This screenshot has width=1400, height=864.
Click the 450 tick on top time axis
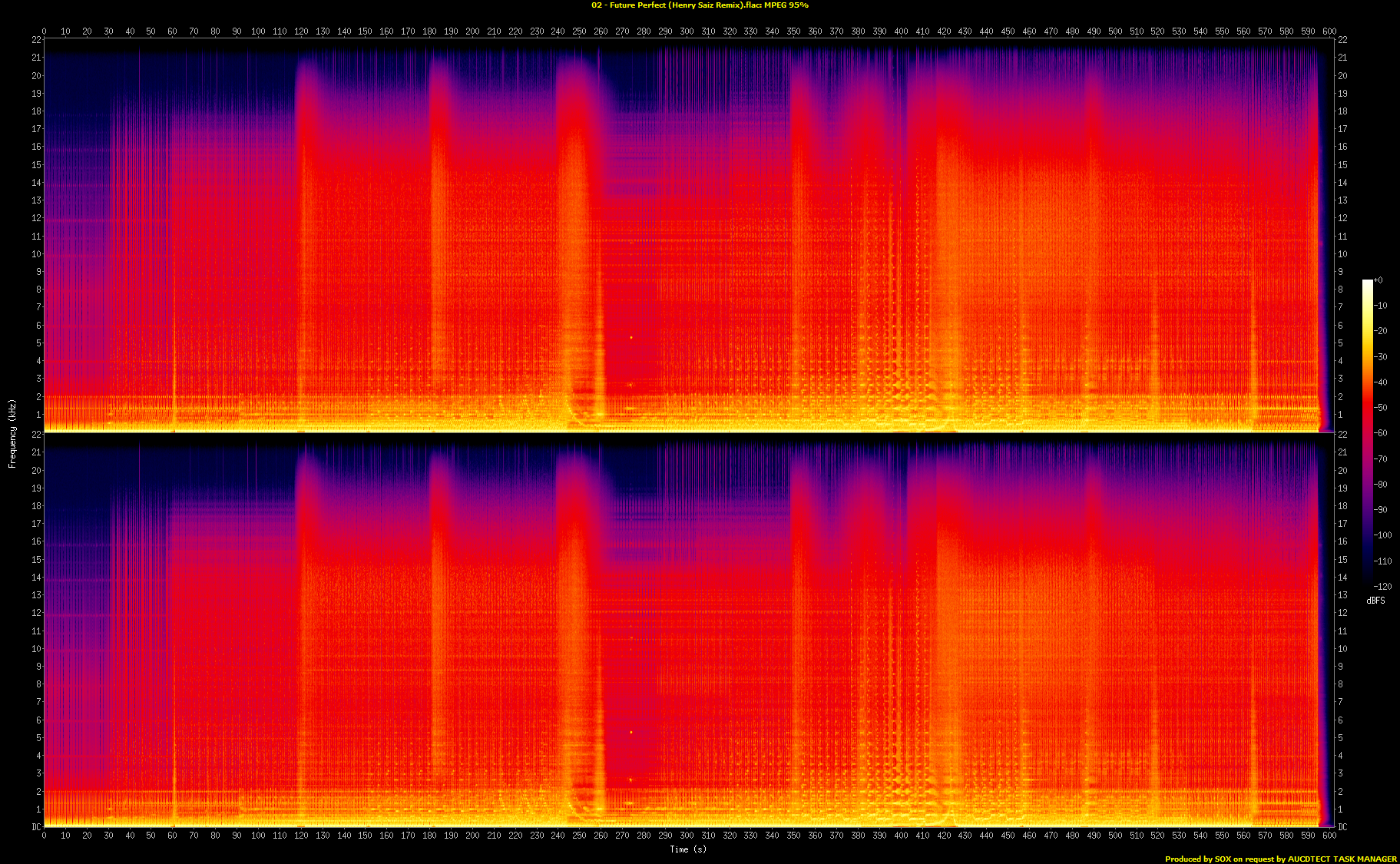coord(1008,31)
